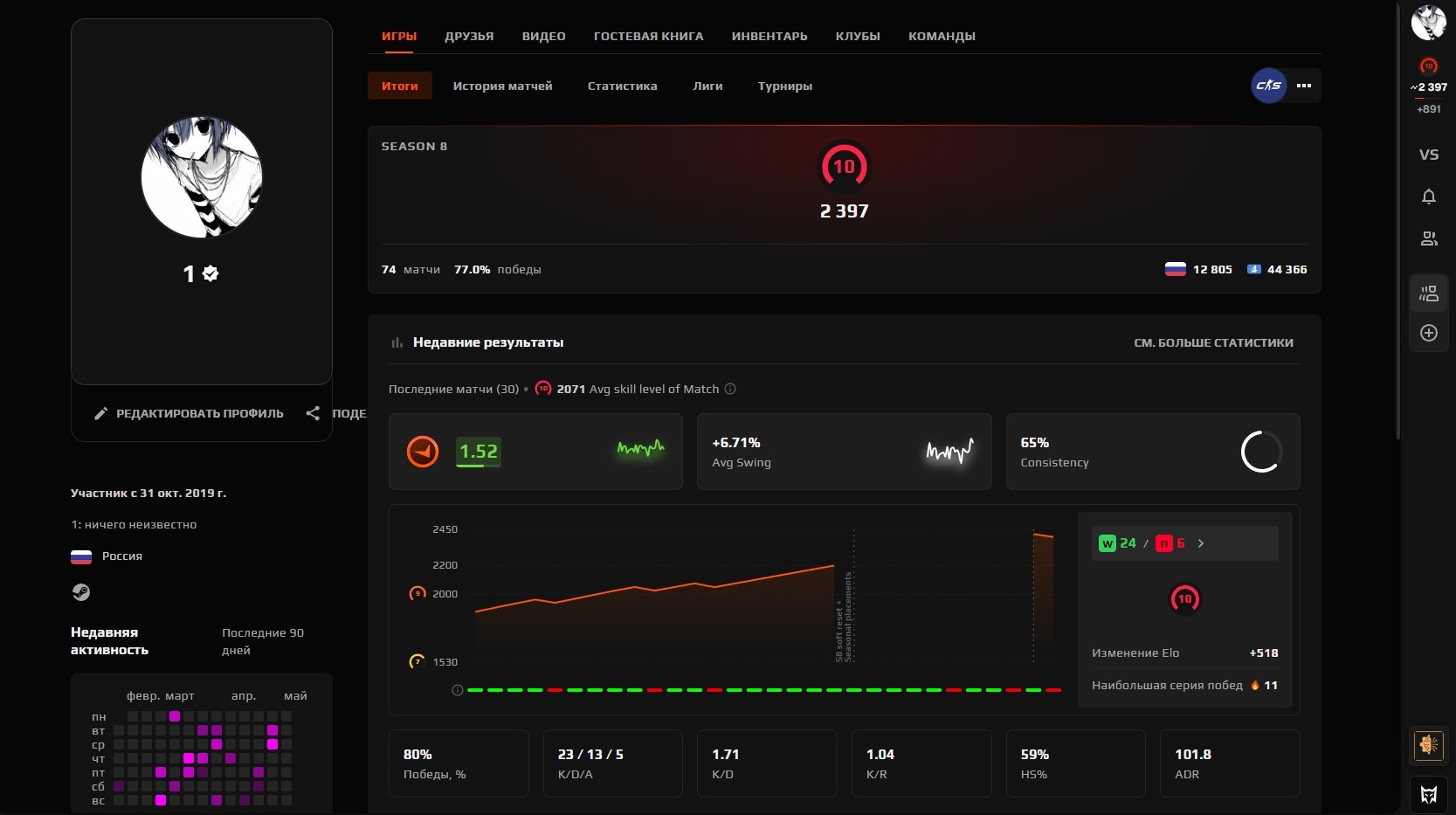Click the 2 397 Elo number in Season 8
The width and height of the screenshot is (1456, 815).
coord(844,211)
